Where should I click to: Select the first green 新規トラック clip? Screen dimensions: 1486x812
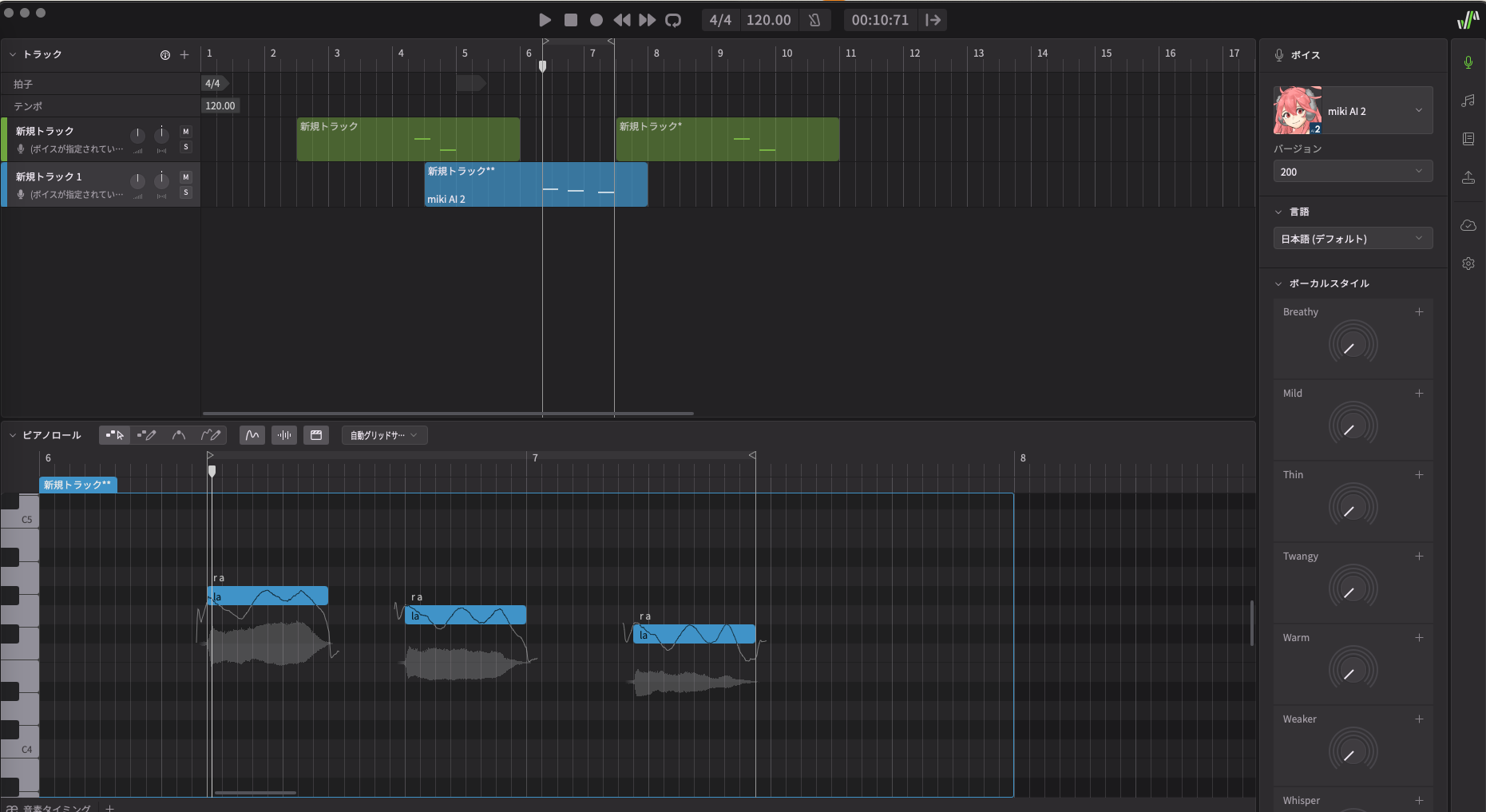408,140
